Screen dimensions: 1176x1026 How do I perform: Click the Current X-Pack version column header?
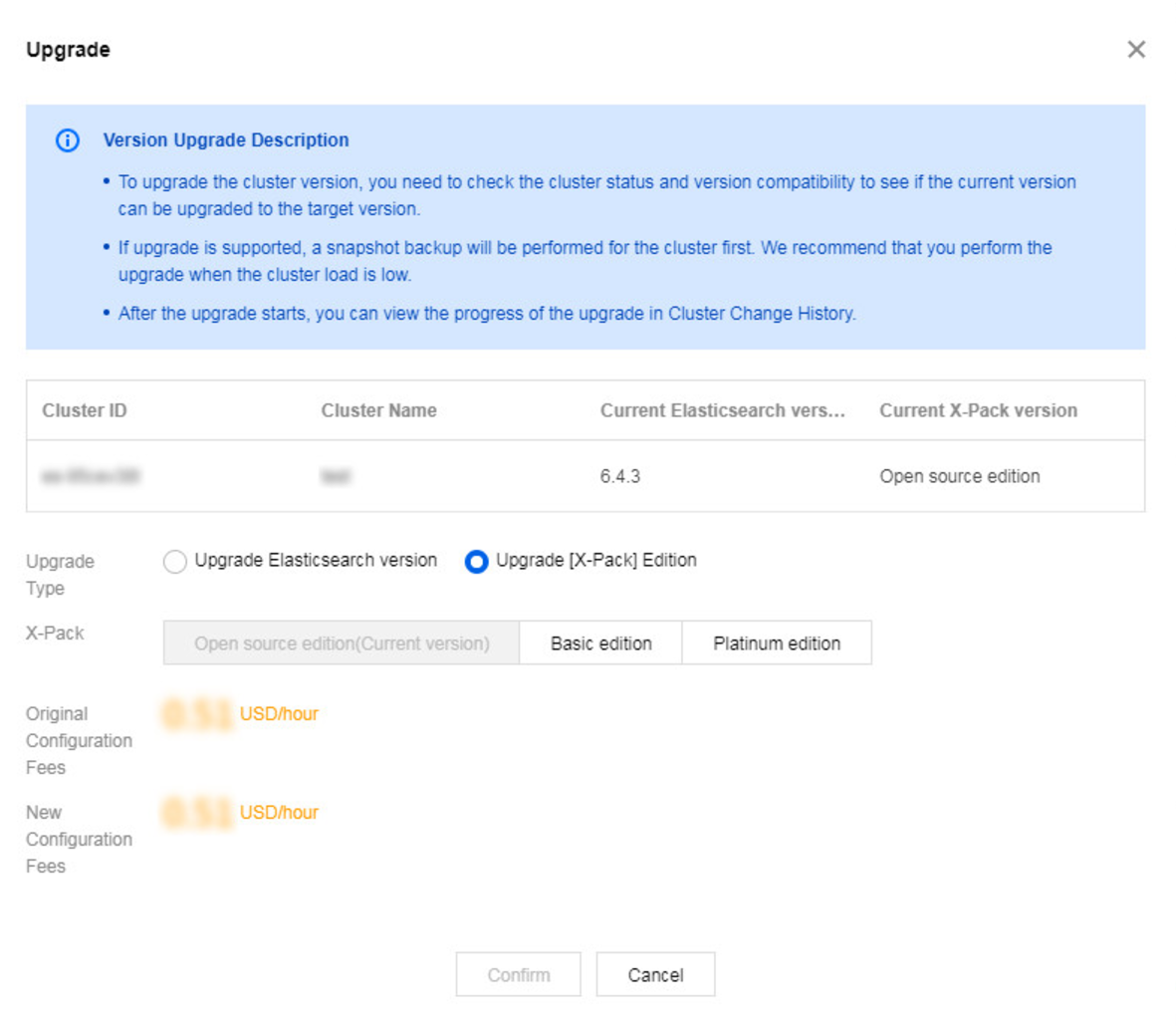click(978, 410)
